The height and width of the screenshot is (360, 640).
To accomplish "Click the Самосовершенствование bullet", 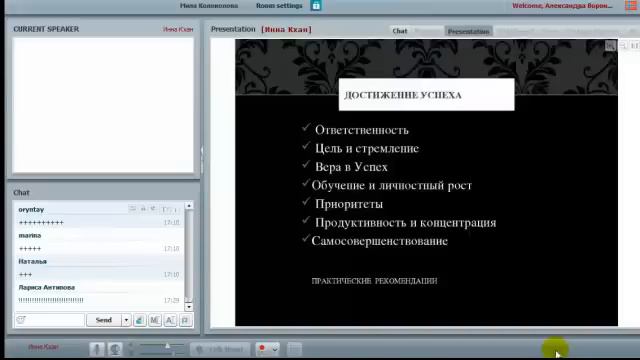I will click(x=380, y=241).
